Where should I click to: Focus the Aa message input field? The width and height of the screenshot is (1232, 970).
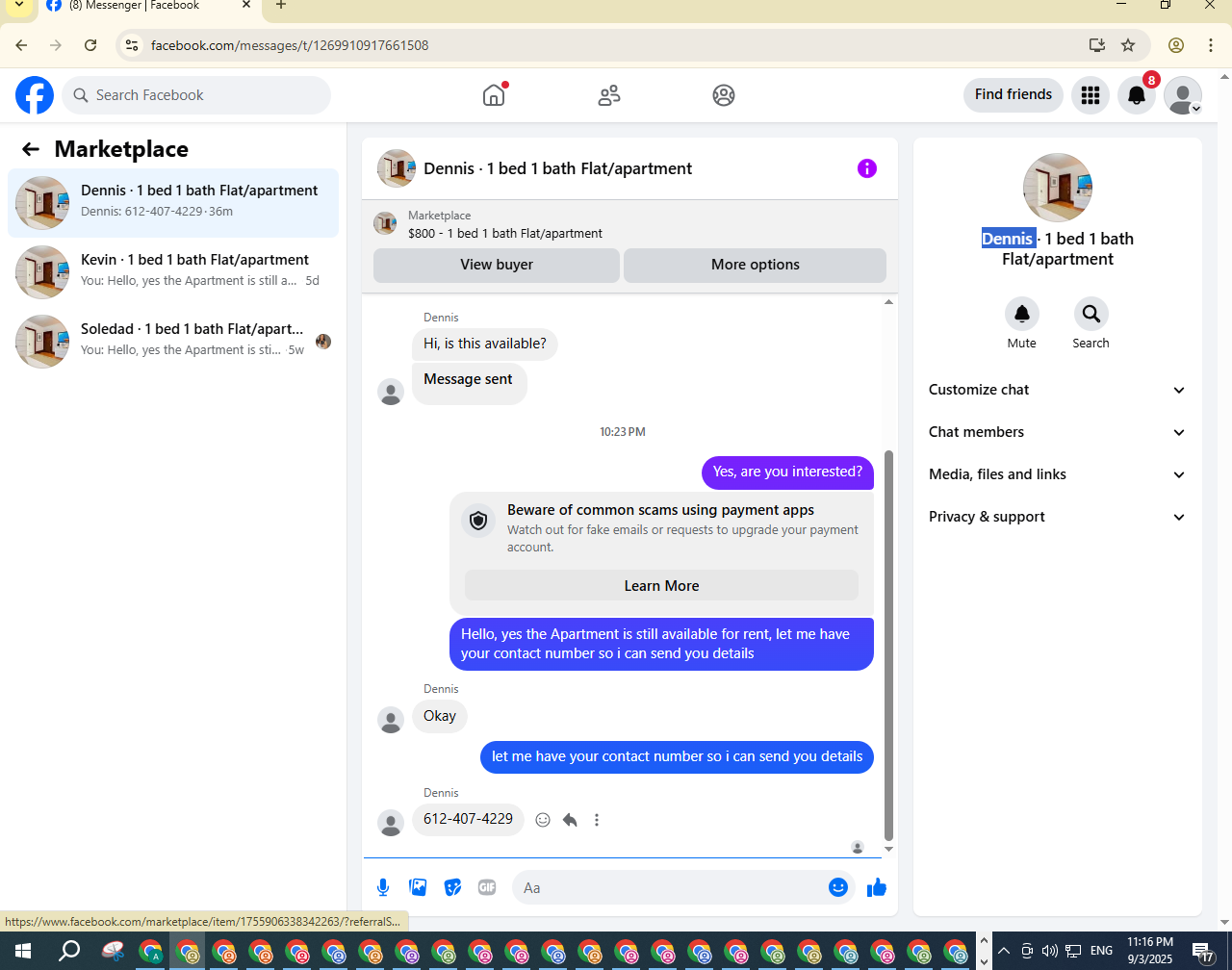[683, 887]
